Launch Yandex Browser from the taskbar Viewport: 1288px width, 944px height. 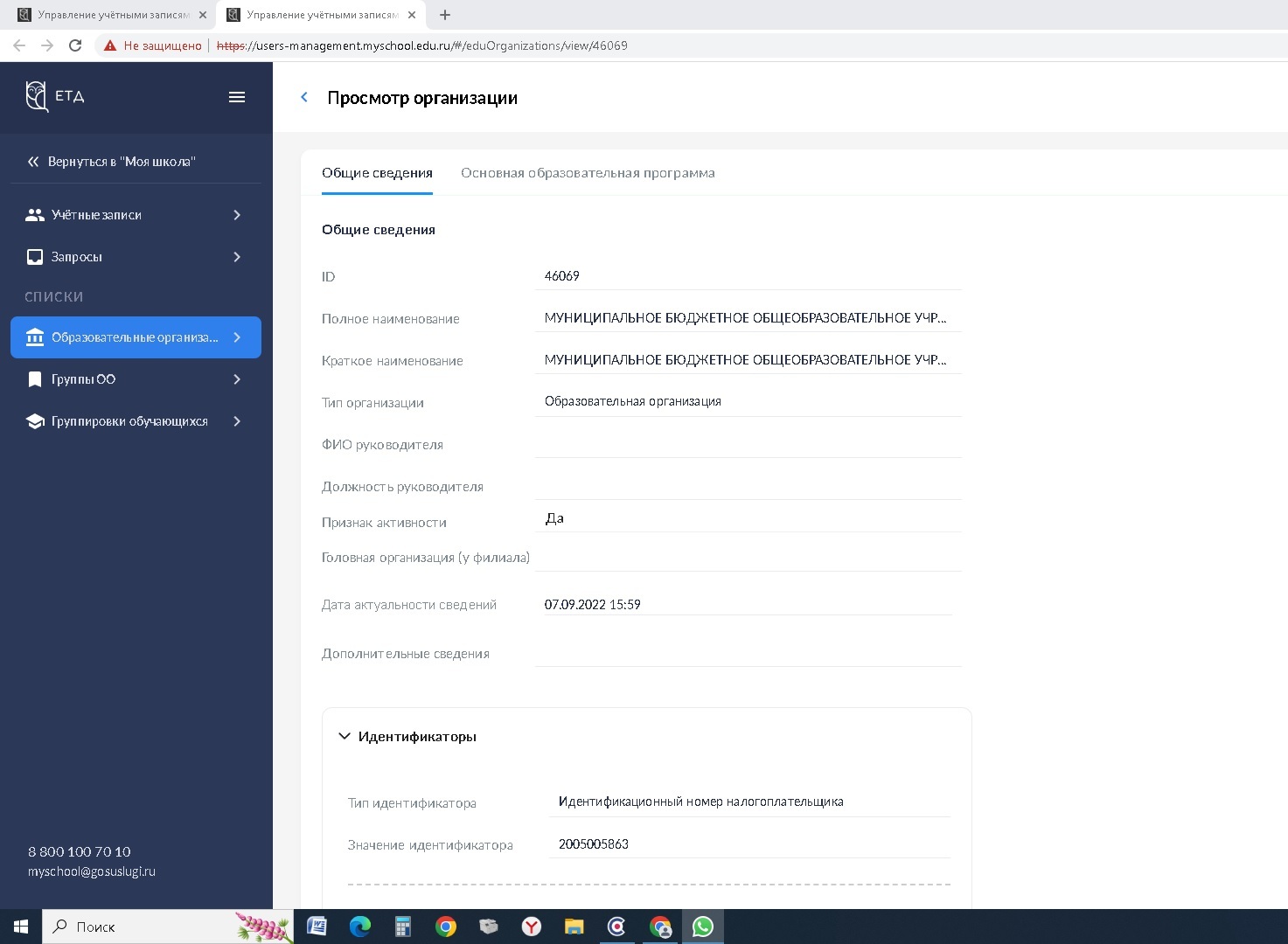click(531, 927)
